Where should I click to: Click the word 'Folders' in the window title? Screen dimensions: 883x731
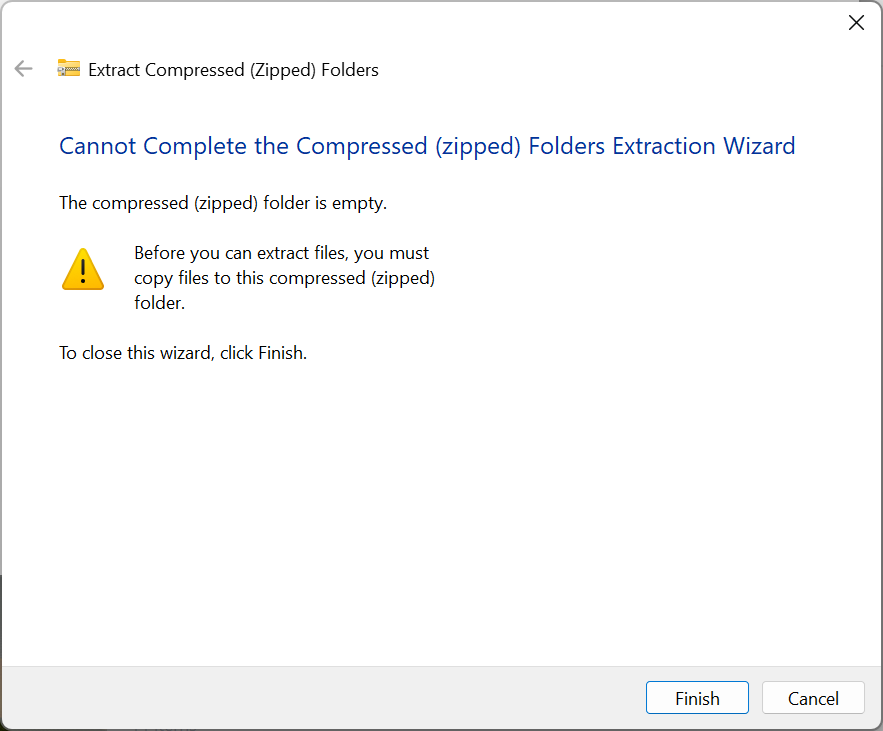point(350,70)
